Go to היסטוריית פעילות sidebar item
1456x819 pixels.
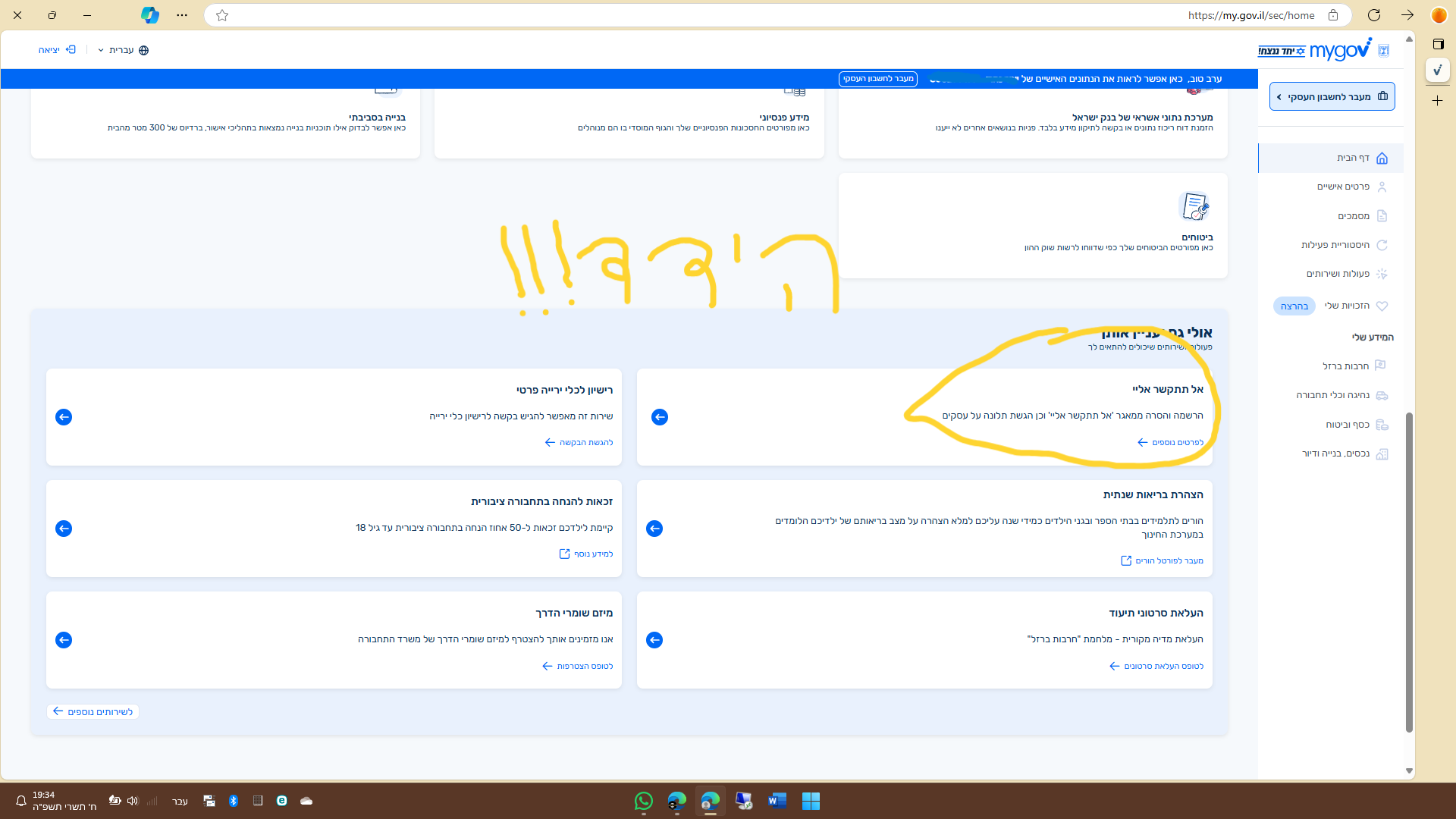(1335, 245)
